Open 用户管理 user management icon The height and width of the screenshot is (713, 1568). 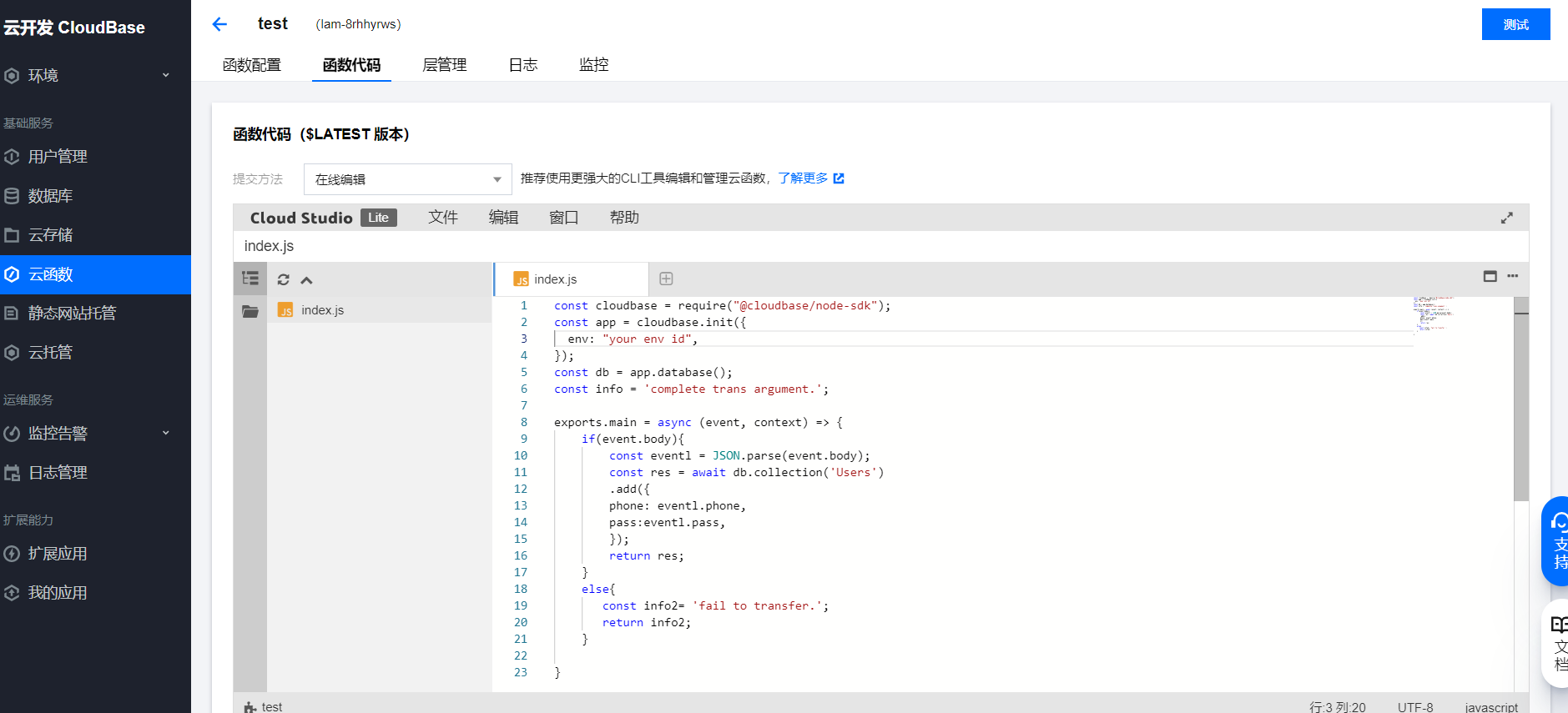coord(12,157)
